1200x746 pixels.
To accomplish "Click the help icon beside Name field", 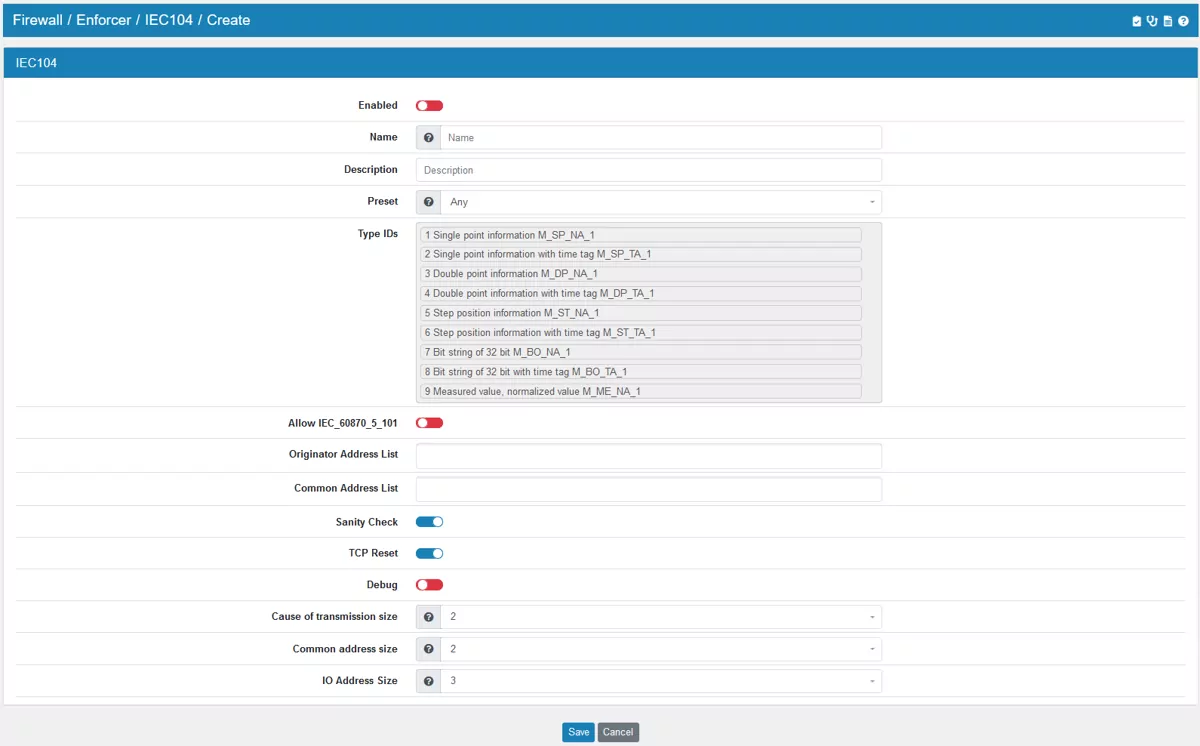I will click(x=429, y=138).
